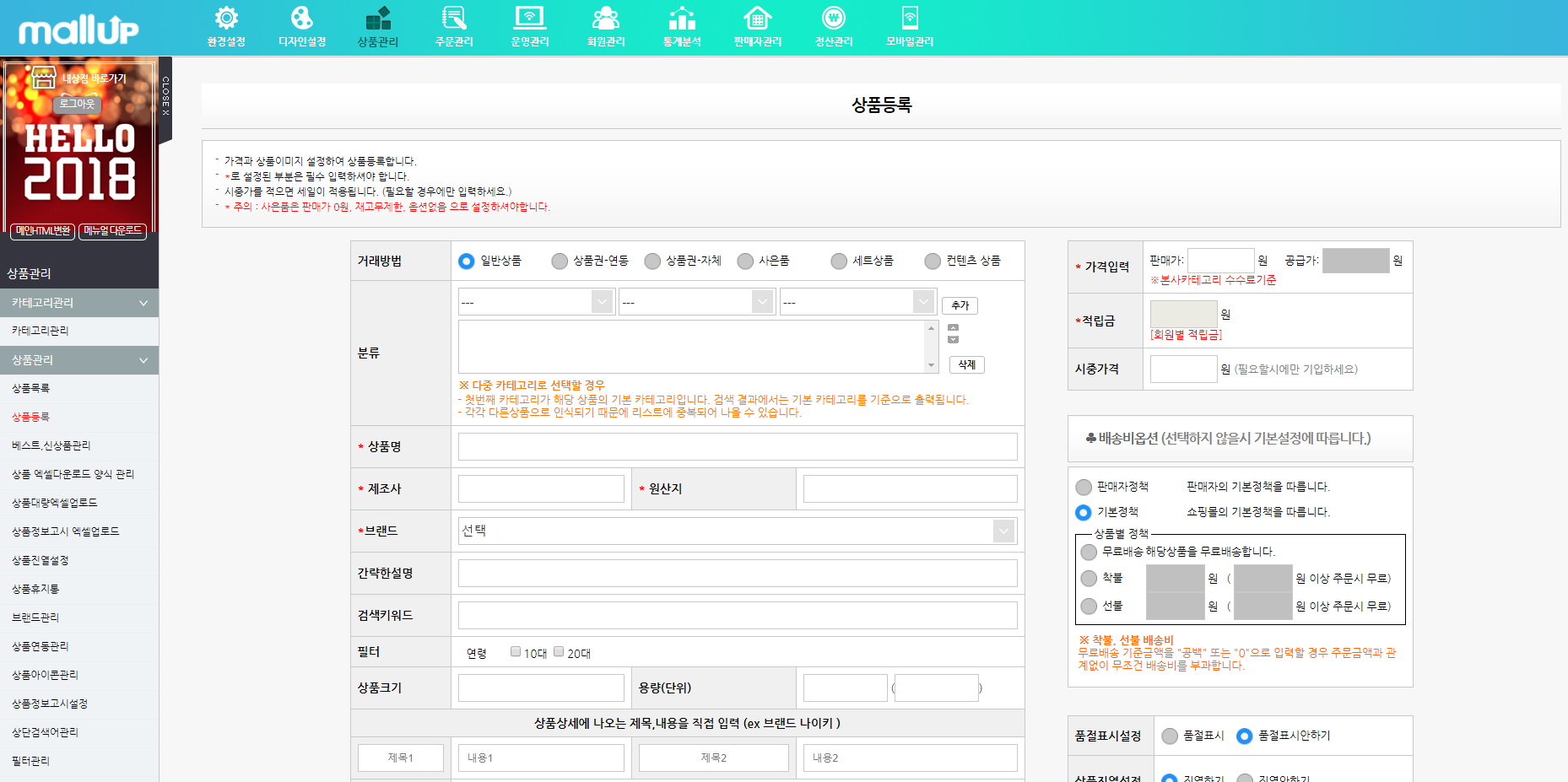Click the 추가 category button
Viewport: 1568px width, 782px height.
(960, 305)
